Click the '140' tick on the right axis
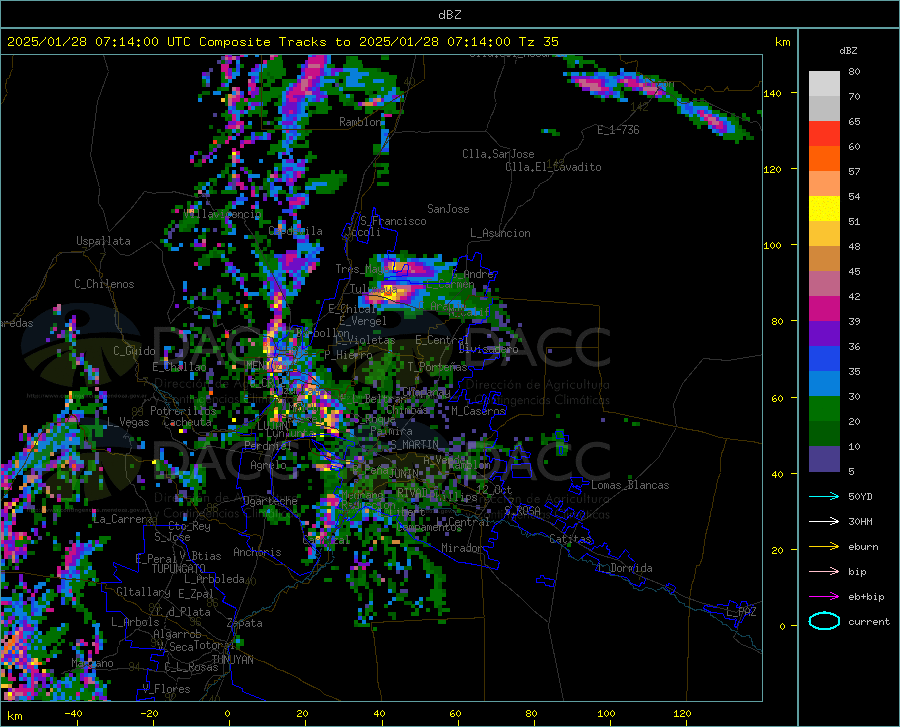This screenshot has height=727, width=900. pos(773,93)
